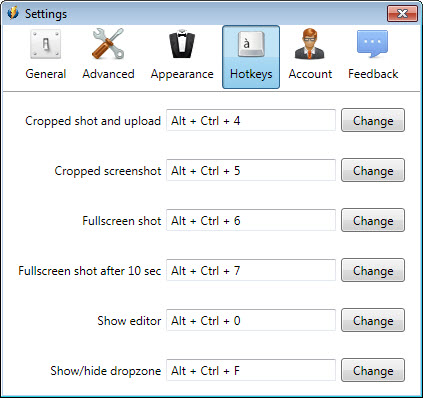This screenshot has width=423, height=398.
Task: Change the Cropped screenshot hotkey
Action: pyautogui.click(x=373, y=170)
